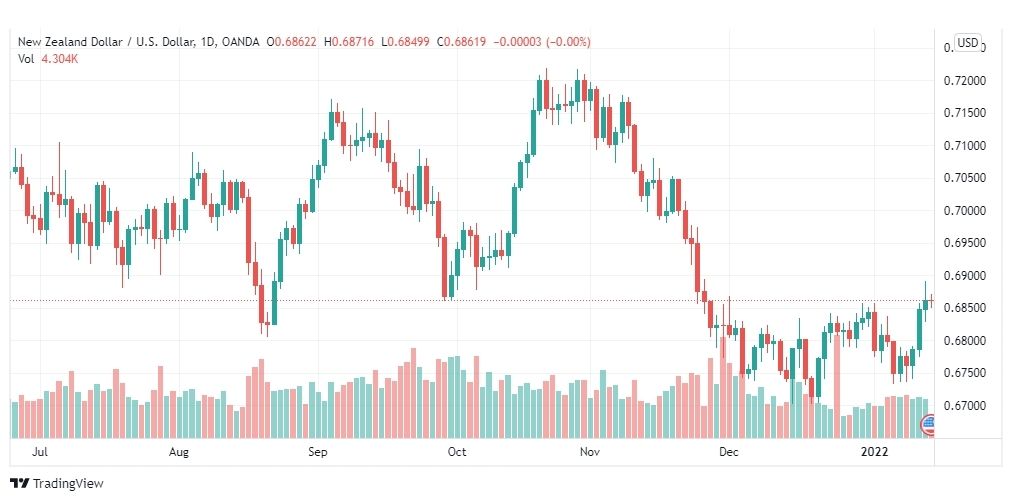Click the closing price value C0.68619
Screen dimensions: 1012x501
tap(462, 42)
